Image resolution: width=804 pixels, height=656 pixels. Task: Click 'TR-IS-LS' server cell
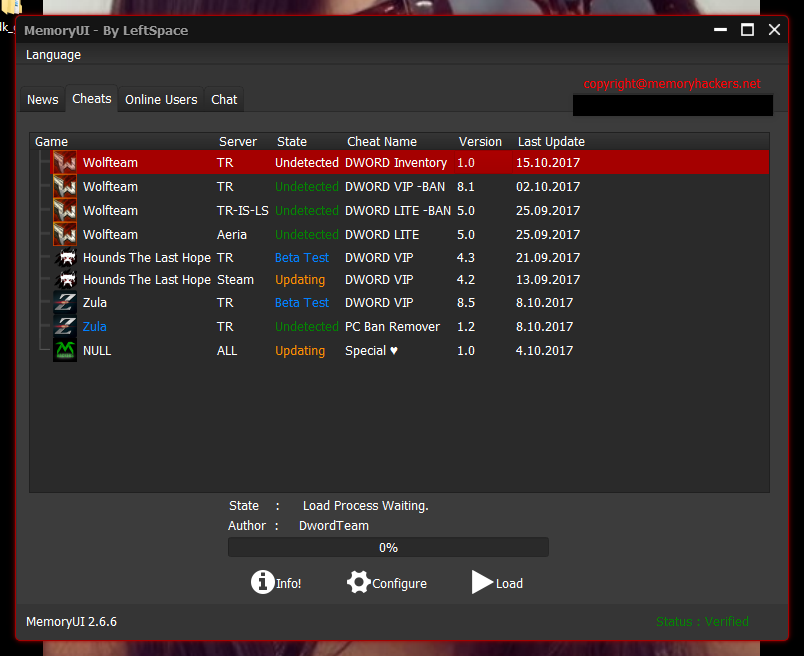(243, 210)
